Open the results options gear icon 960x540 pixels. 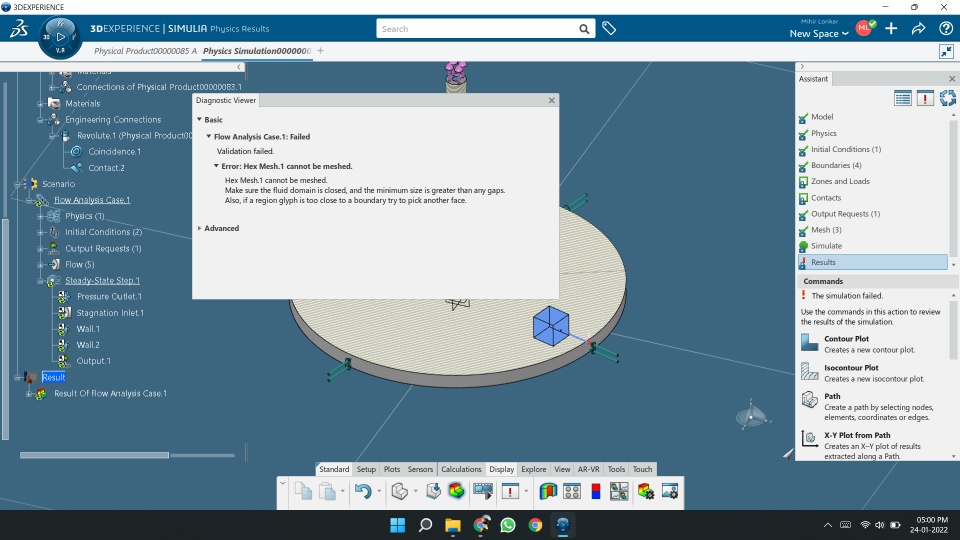point(645,491)
